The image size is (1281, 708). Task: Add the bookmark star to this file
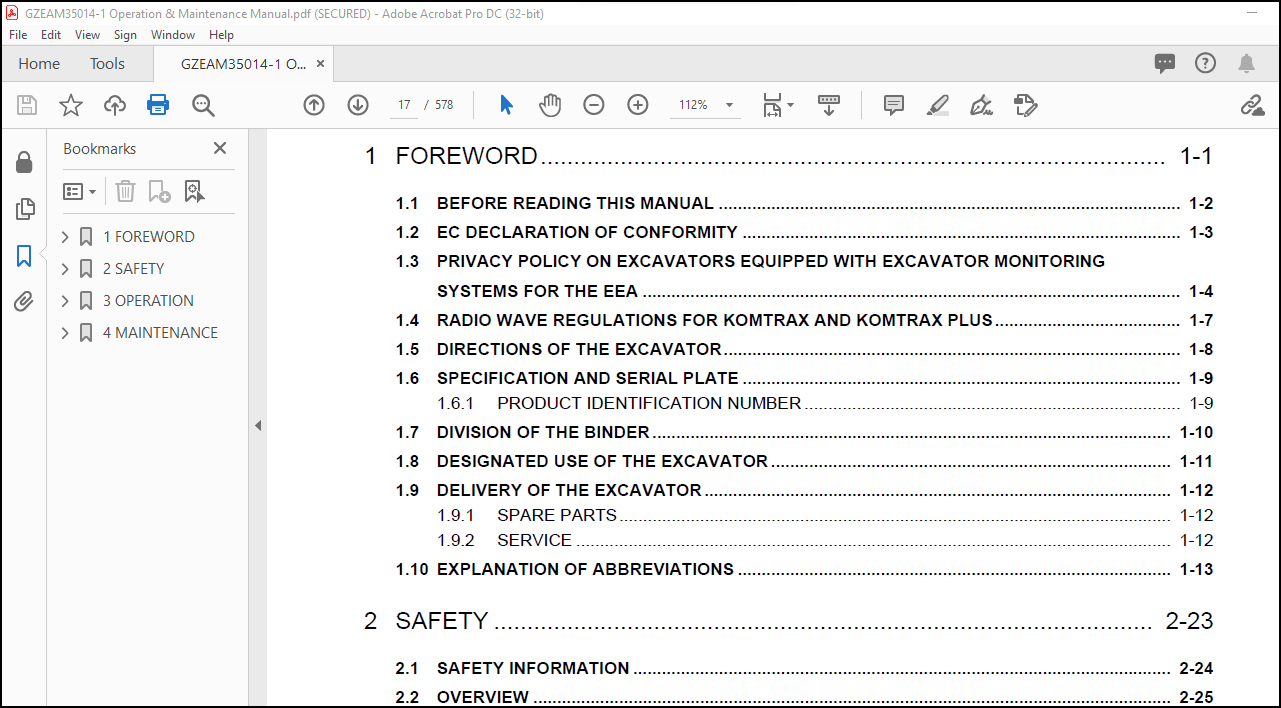pyautogui.click(x=71, y=105)
